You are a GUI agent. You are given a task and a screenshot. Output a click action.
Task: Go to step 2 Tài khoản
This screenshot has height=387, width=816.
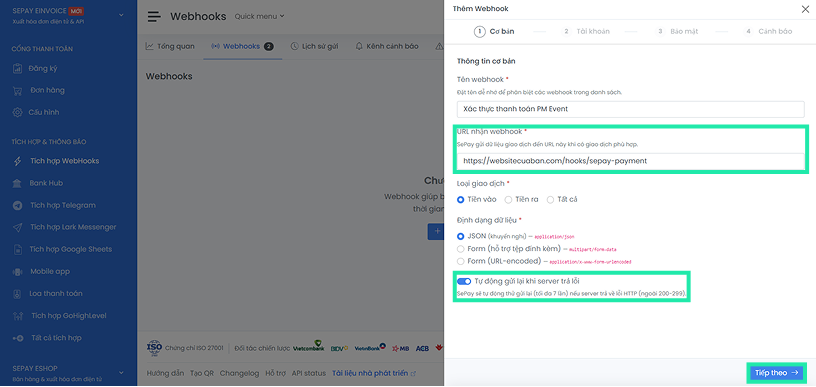click(x=585, y=31)
